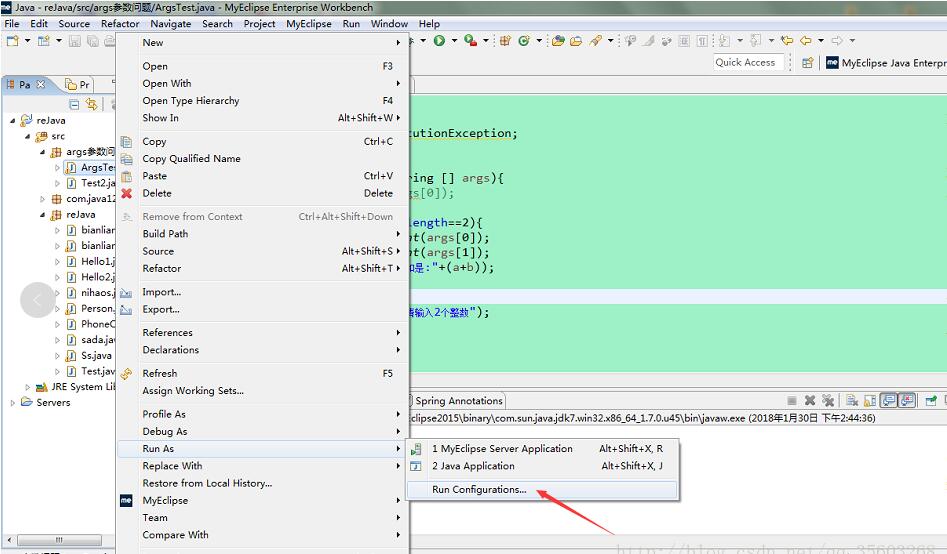Switch to the Spring Annotations tab
This screenshot has width=947, height=554.
(x=458, y=401)
